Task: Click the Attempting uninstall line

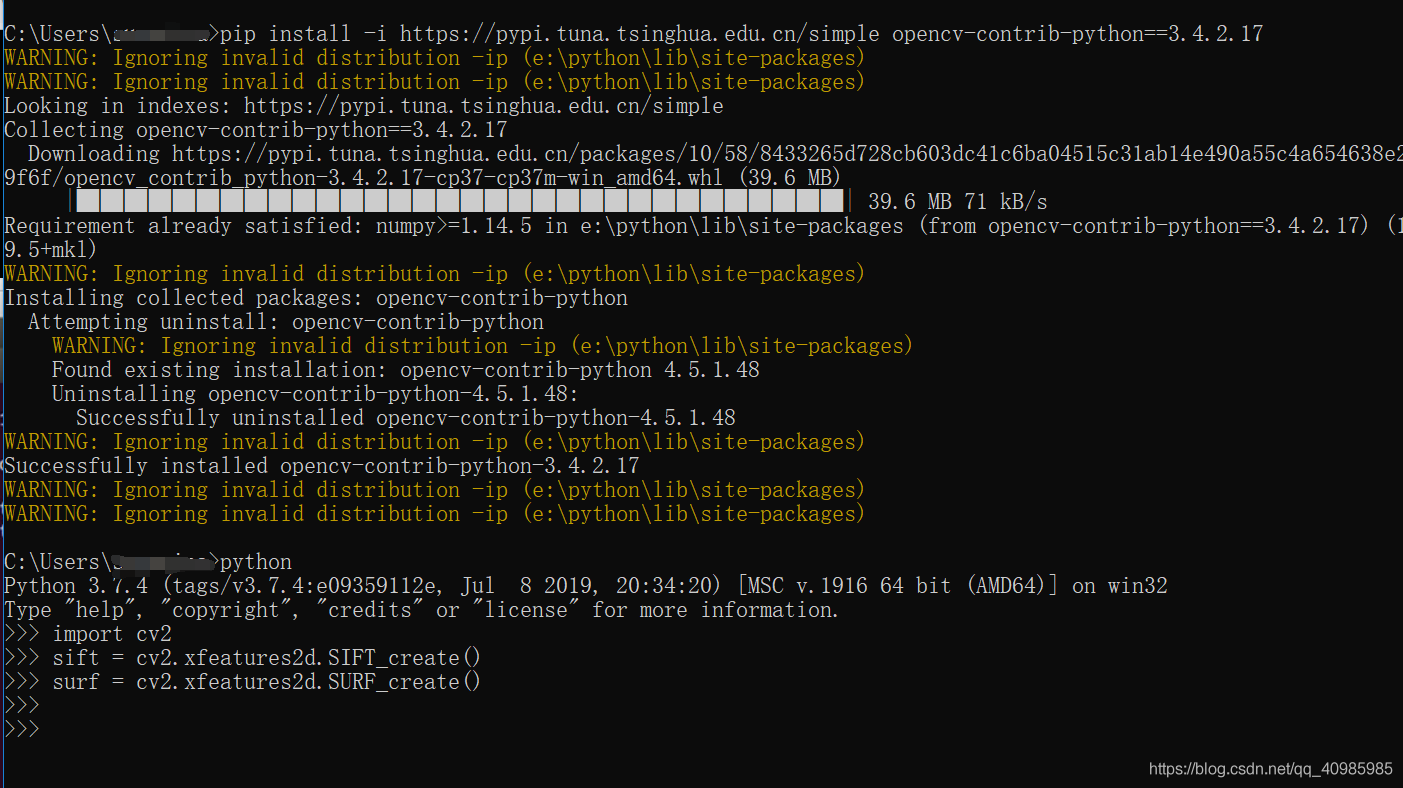Action: [286, 321]
